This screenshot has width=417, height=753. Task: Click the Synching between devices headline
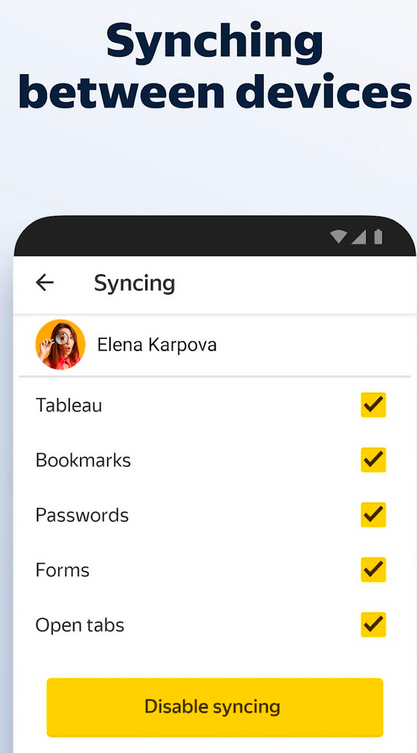[215, 66]
